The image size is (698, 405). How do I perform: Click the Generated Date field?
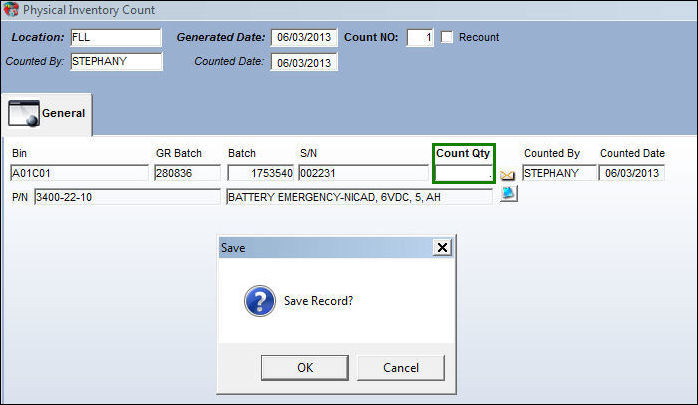coord(304,37)
